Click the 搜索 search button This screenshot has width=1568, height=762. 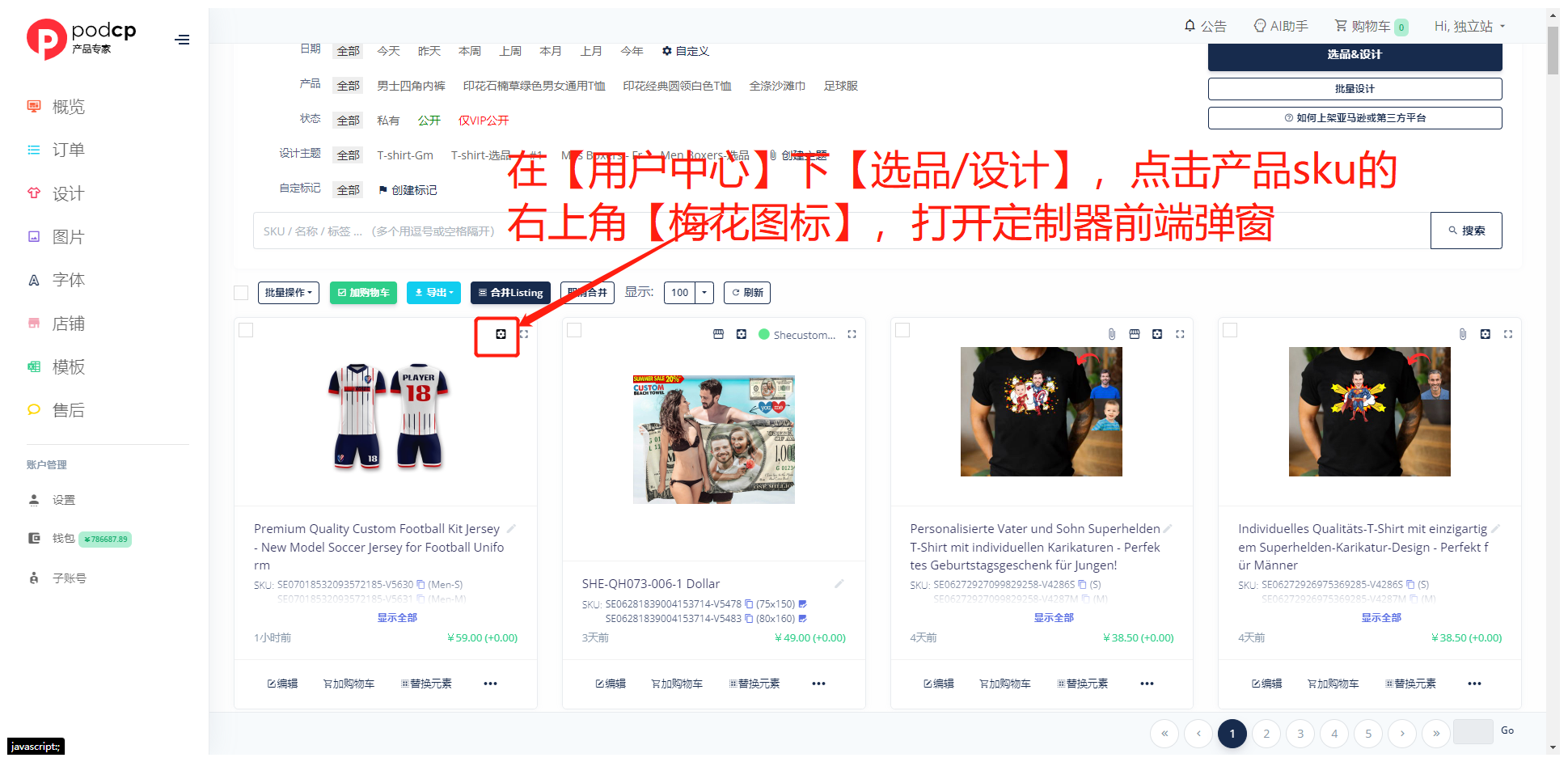tap(1466, 231)
